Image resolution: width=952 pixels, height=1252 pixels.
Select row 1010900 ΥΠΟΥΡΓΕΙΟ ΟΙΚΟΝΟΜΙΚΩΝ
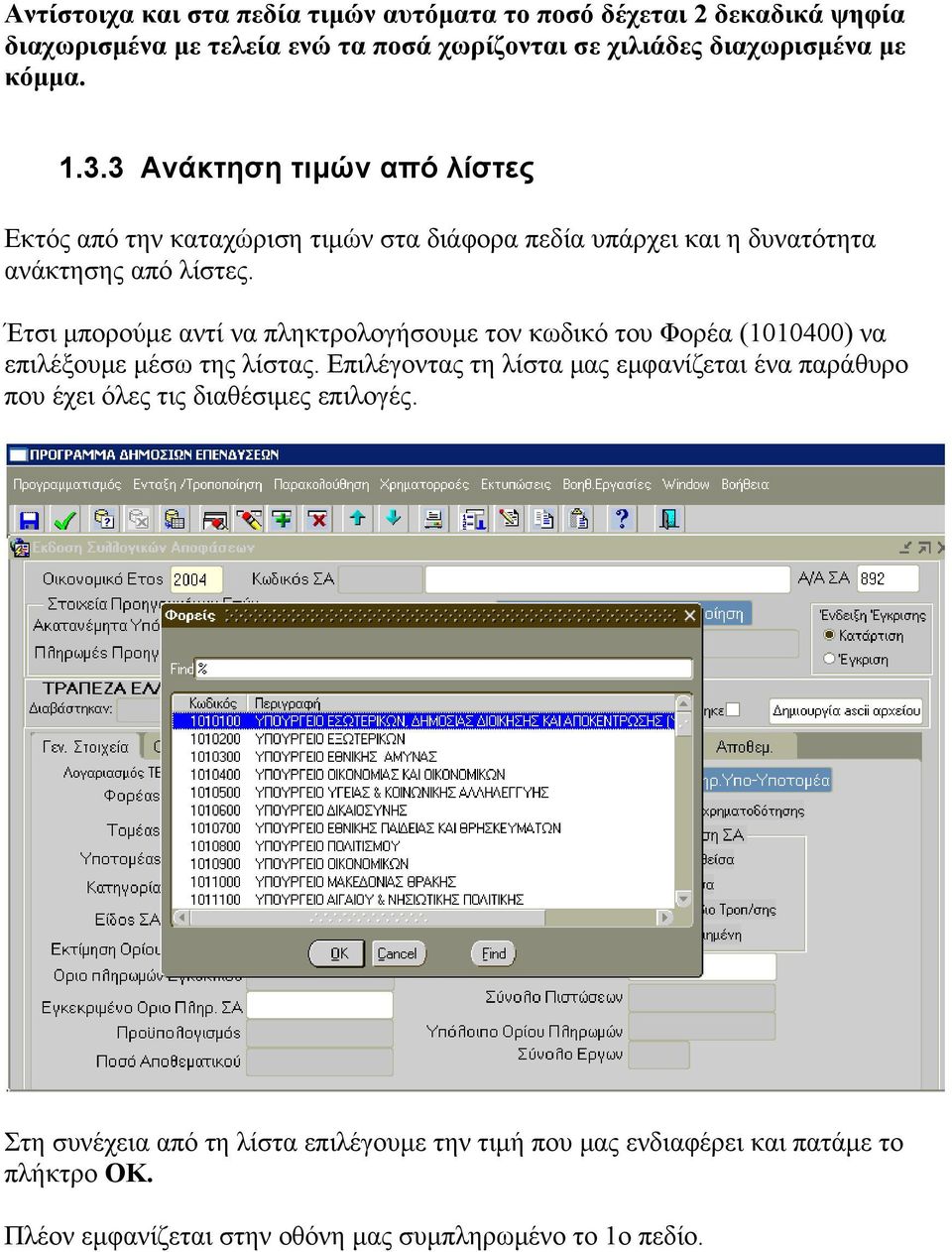click(x=423, y=864)
